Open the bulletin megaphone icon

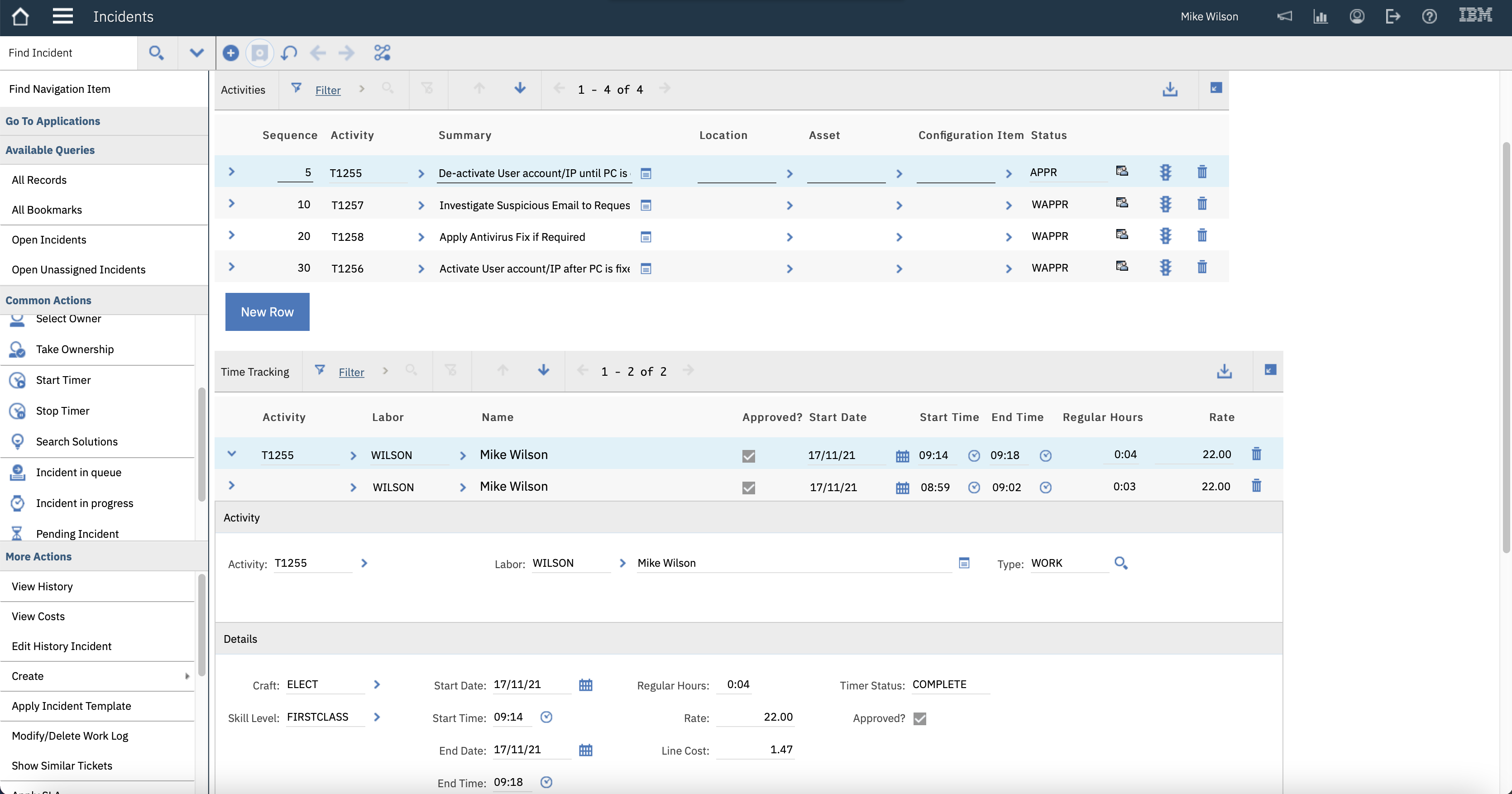(x=1284, y=16)
